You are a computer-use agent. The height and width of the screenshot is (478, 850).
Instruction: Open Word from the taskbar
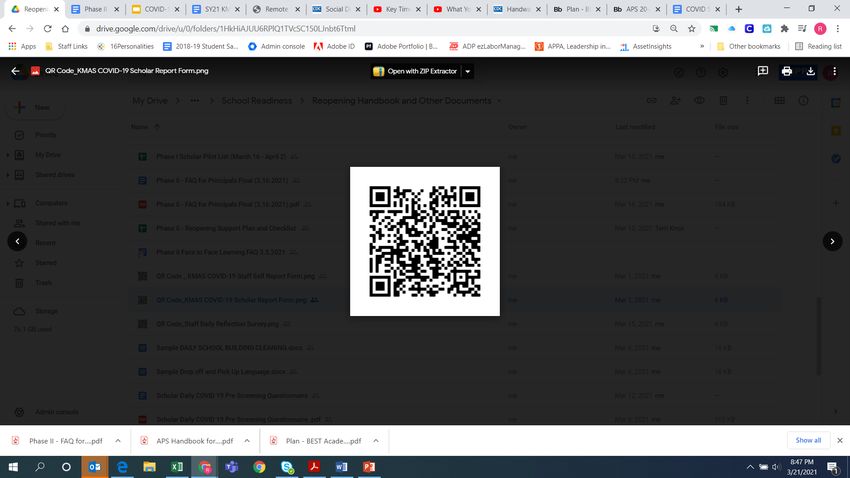tap(342, 467)
